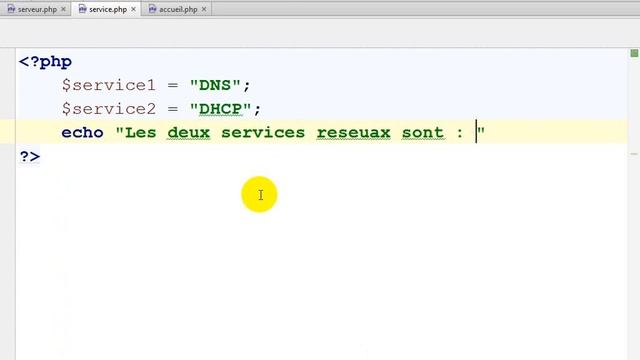Switch to the accueil.php tab
The height and width of the screenshot is (360, 640).
click(x=178, y=9)
